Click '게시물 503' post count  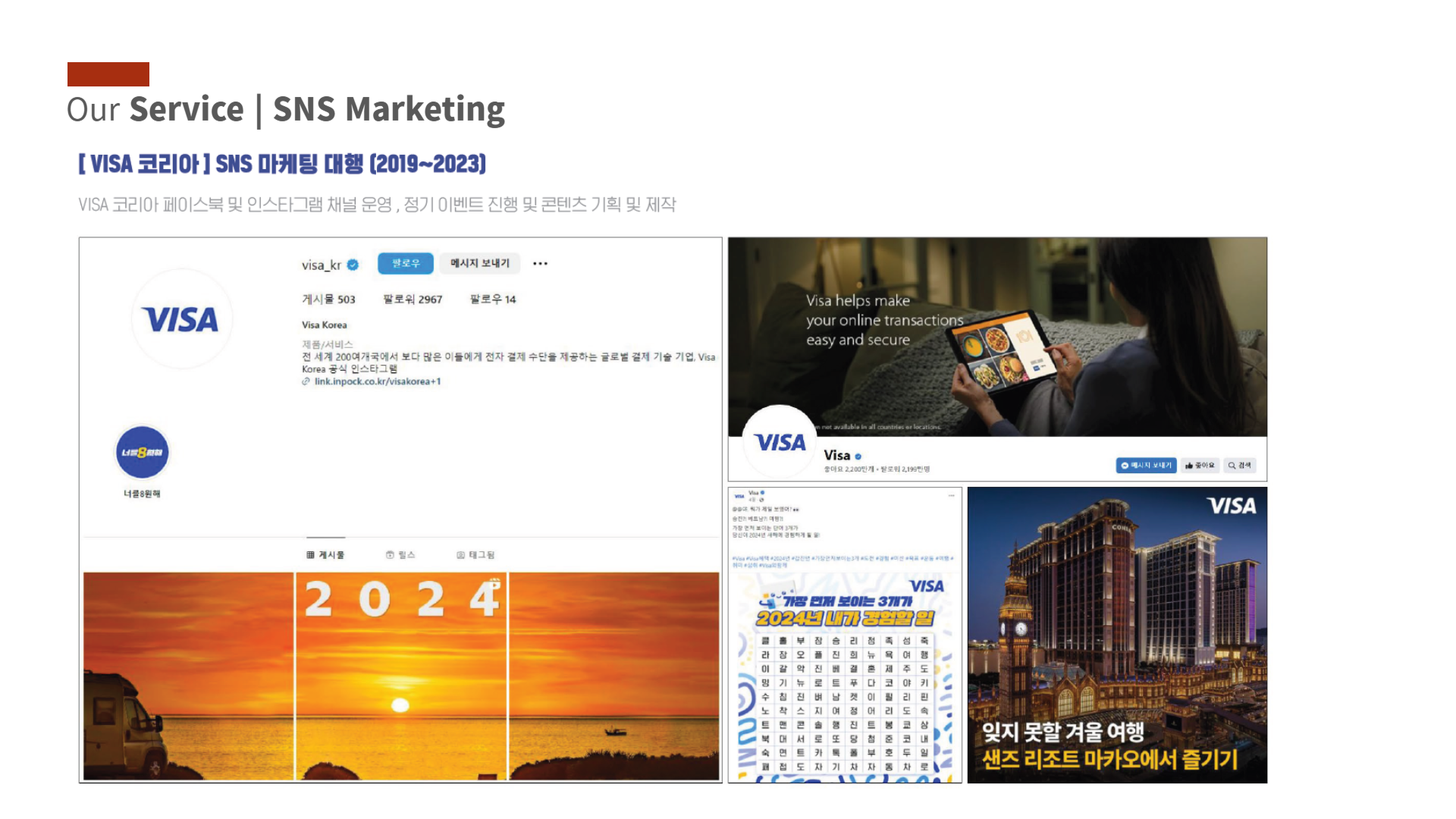[328, 300]
